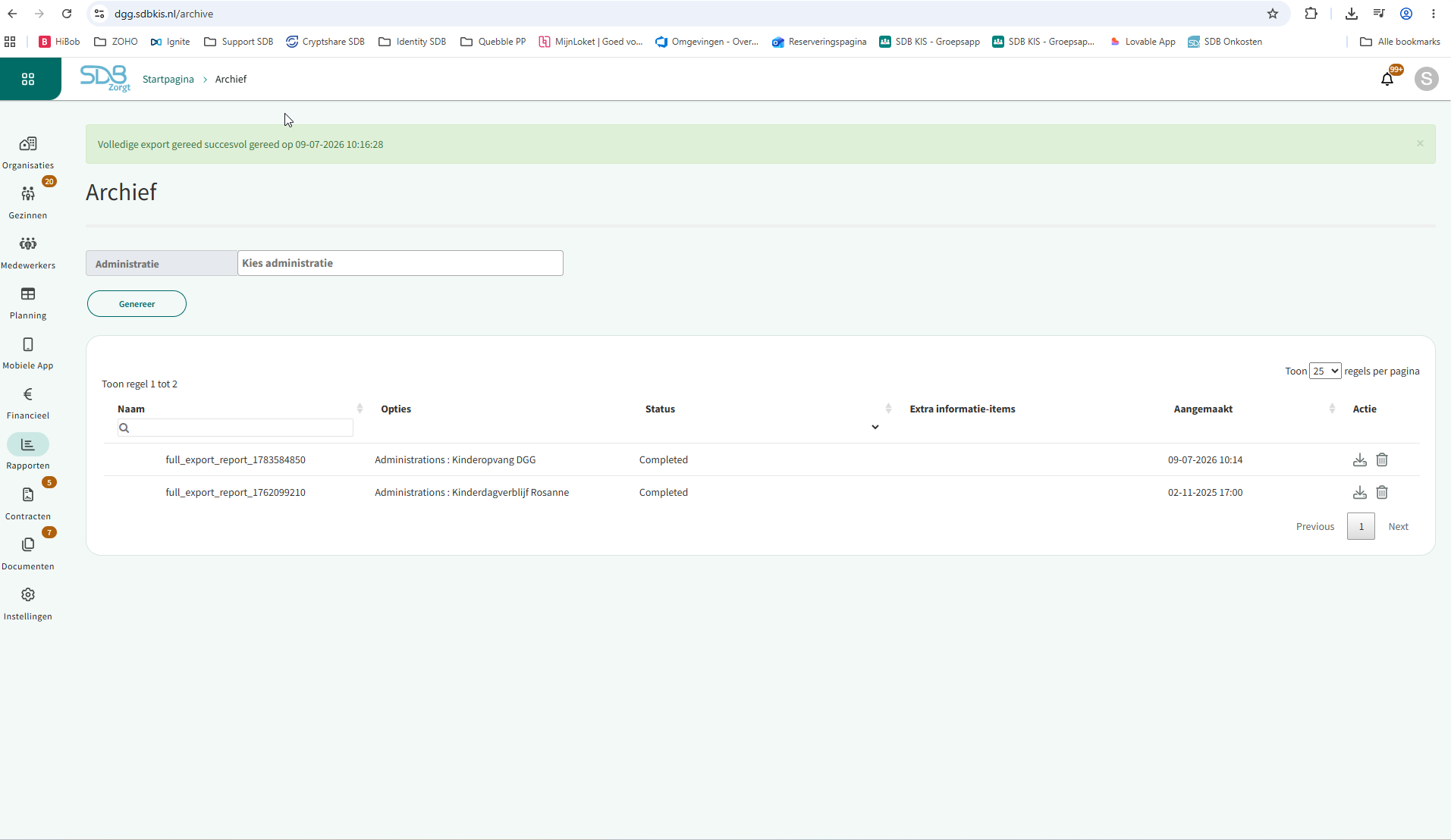Click the browser address bar URL
The image size is (1451, 840).
click(x=164, y=14)
